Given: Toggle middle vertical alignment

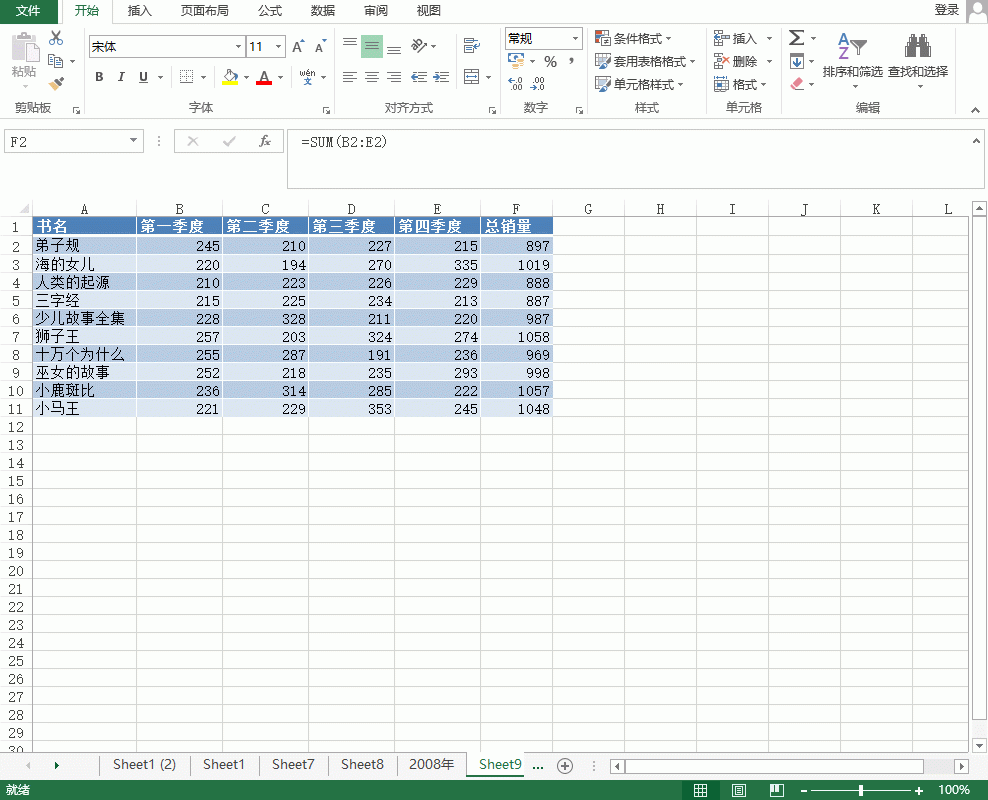Looking at the screenshot, I should (x=371, y=46).
